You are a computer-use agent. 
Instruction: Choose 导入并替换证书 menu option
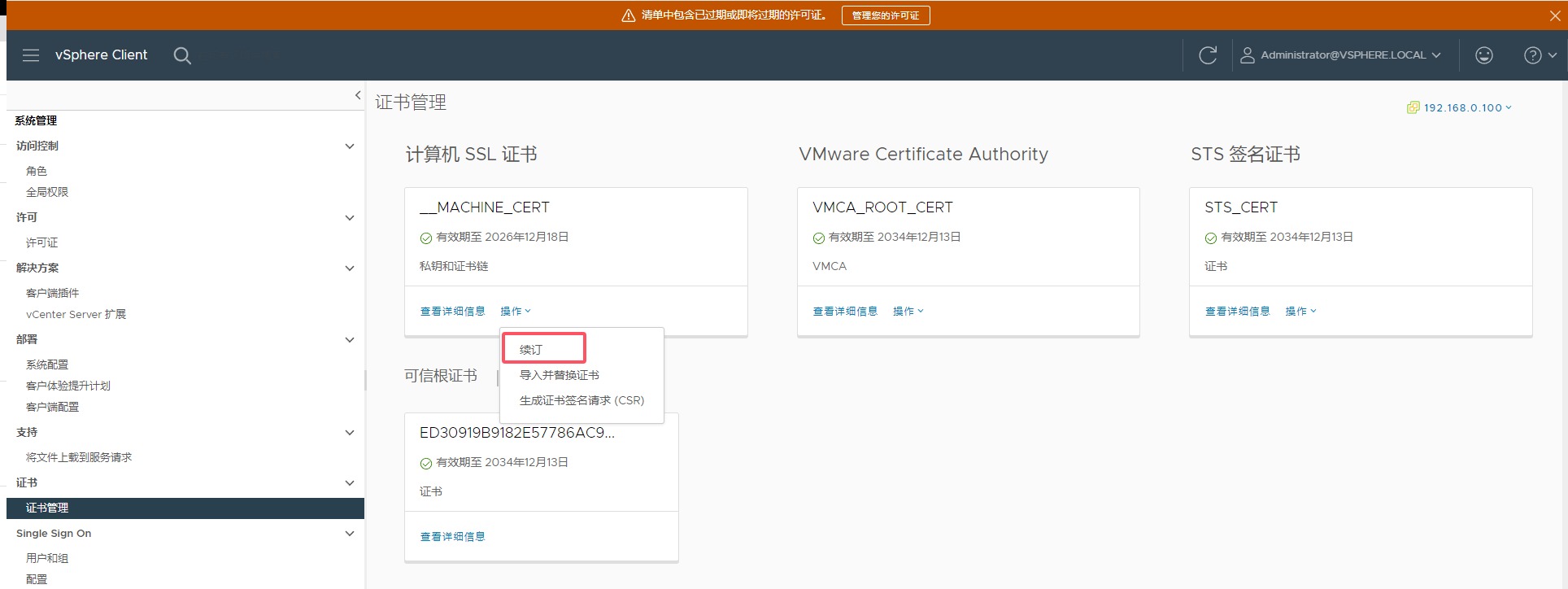(x=560, y=375)
